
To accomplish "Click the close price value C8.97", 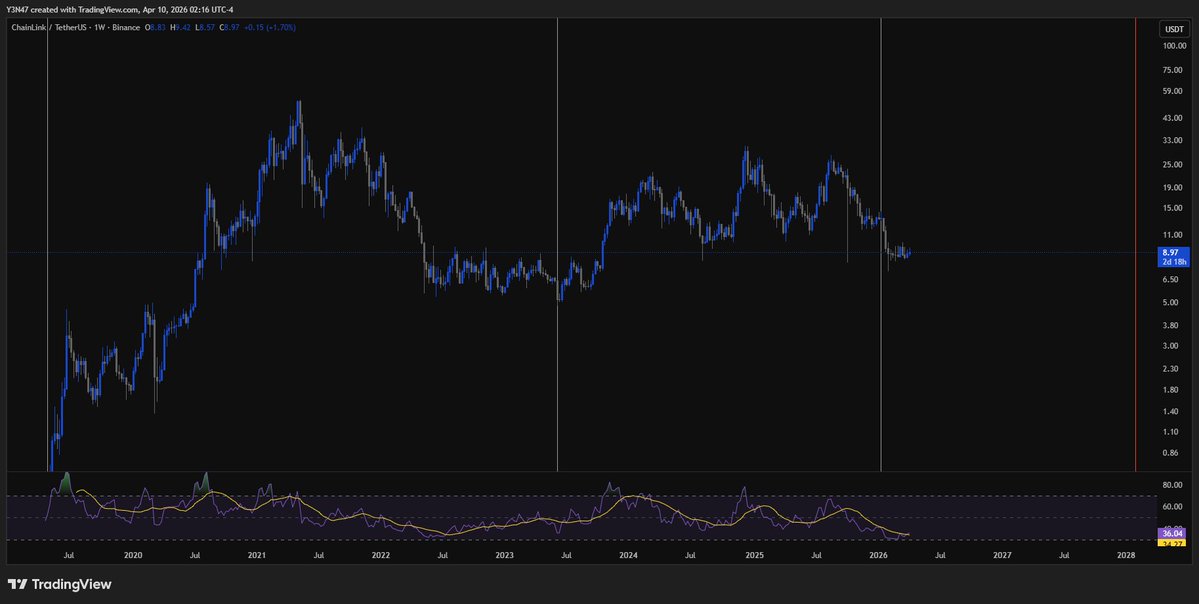I will coord(229,28).
